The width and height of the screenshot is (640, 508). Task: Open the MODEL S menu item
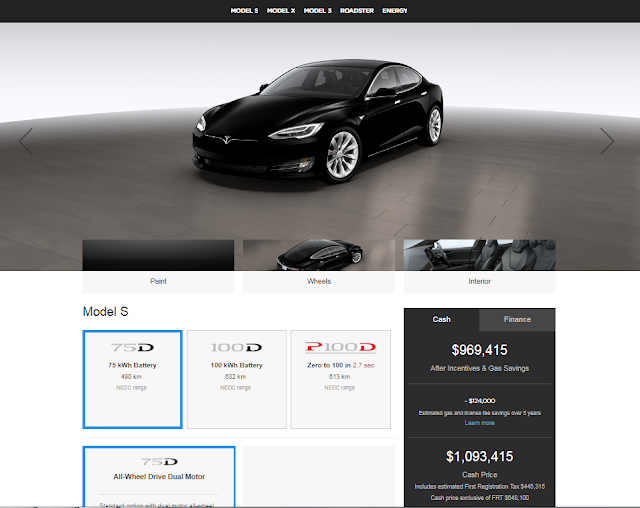[x=244, y=11]
